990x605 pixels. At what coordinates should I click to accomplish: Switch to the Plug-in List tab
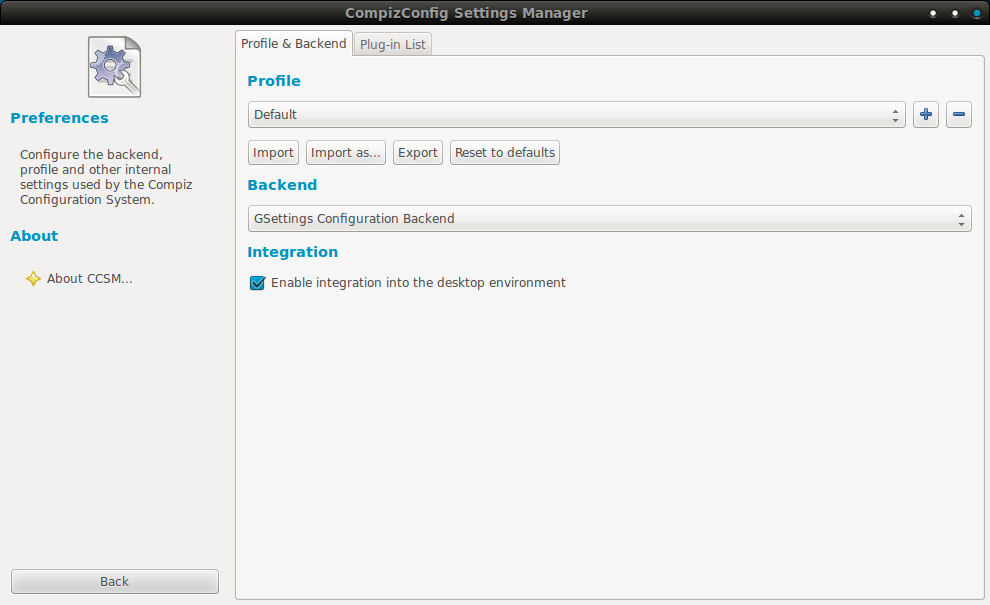(393, 45)
